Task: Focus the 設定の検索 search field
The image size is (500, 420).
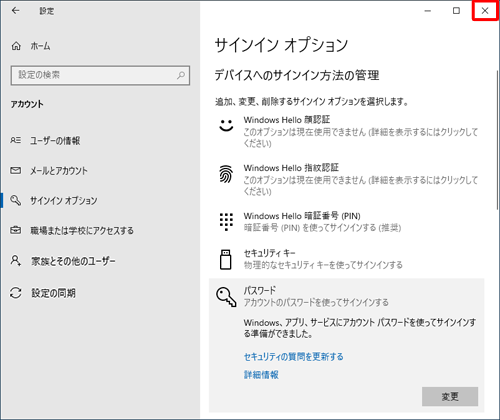Action: click(100, 75)
